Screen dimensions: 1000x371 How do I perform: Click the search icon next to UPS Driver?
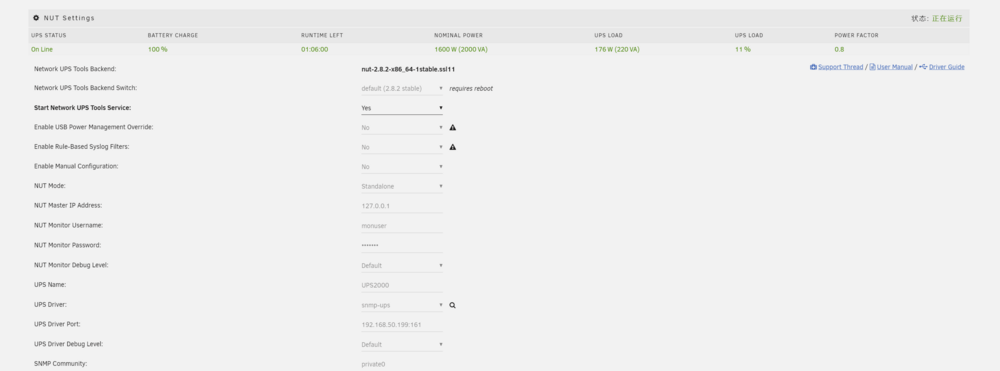452,305
